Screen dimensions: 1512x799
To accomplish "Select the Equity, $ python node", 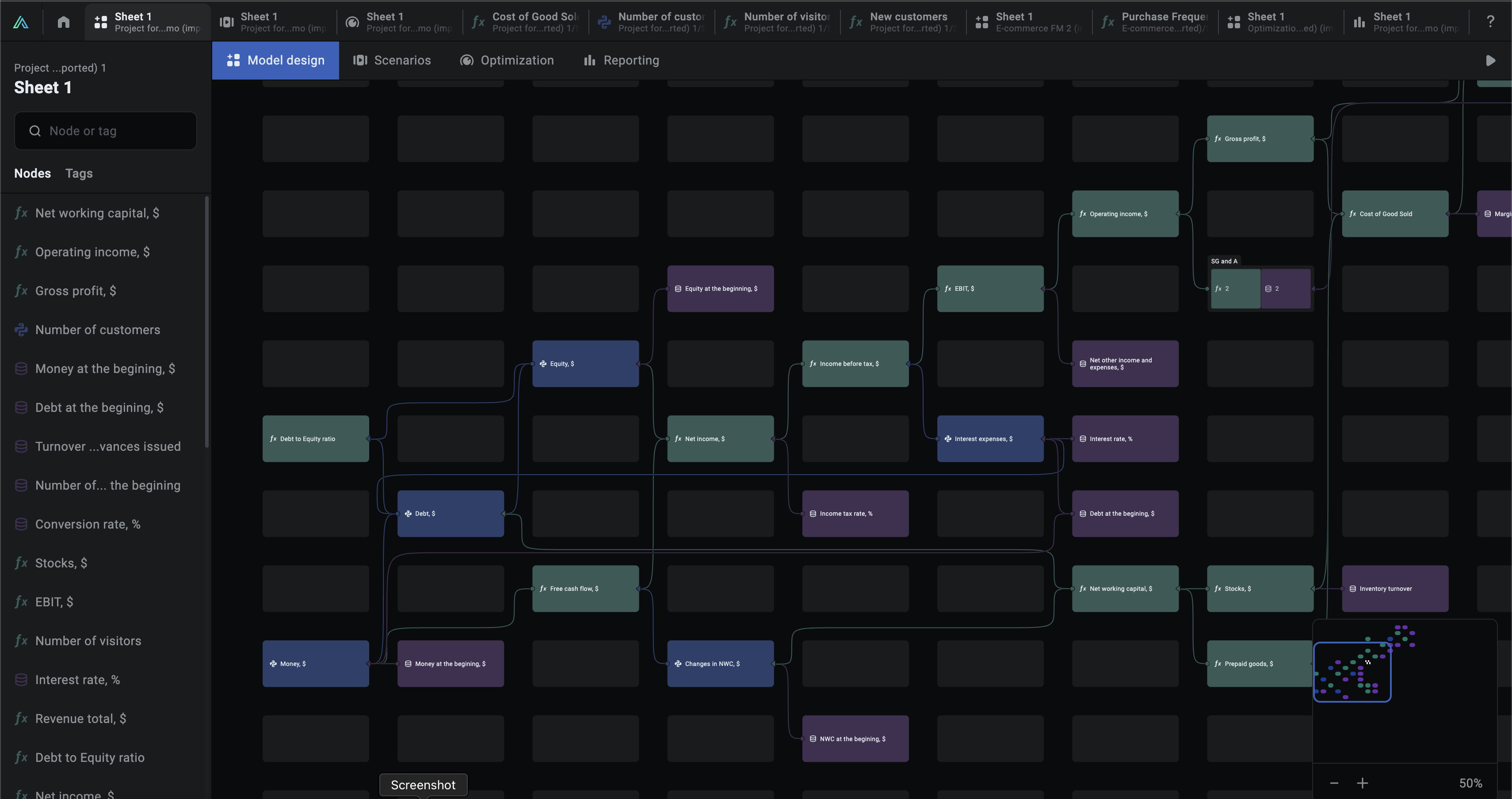I will click(585, 364).
